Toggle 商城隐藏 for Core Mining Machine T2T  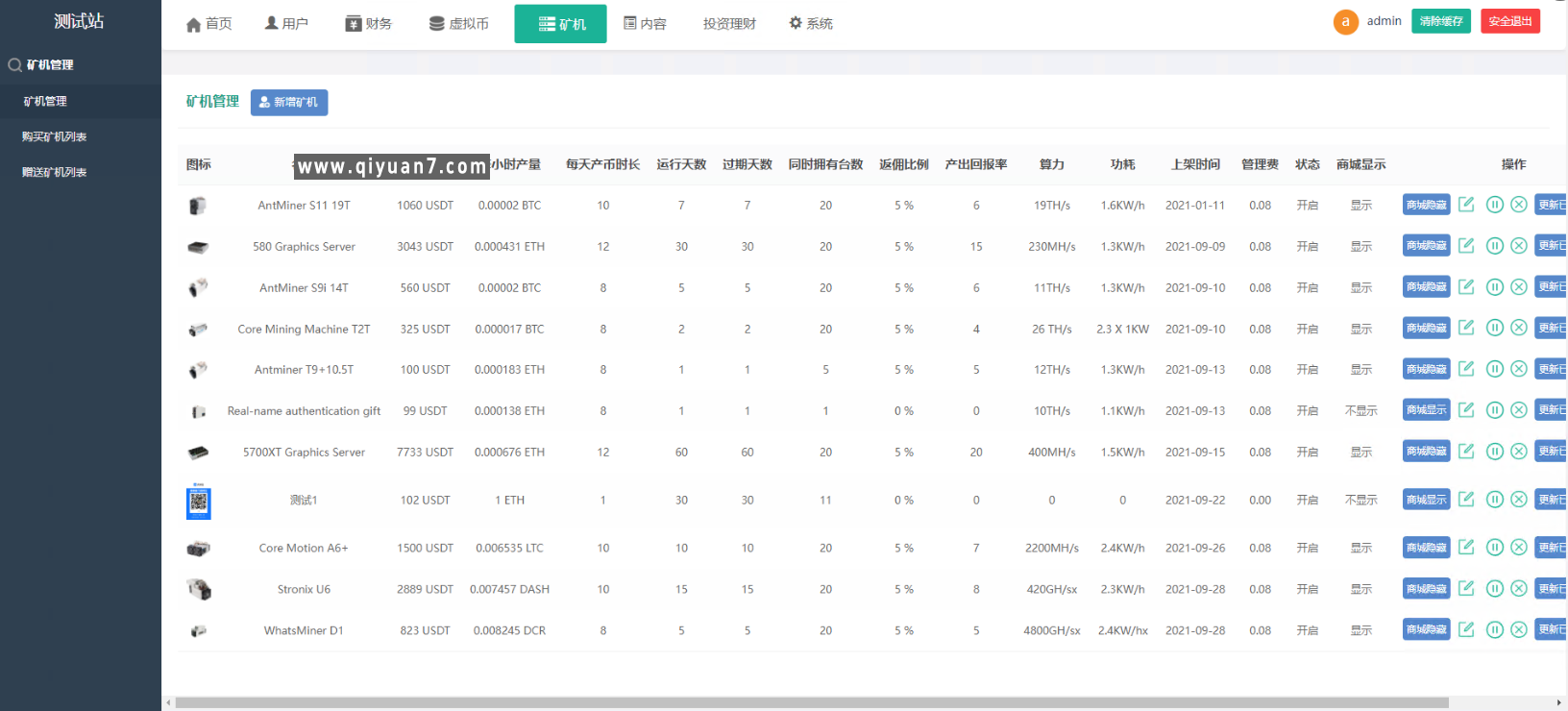[x=1426, y=329]
